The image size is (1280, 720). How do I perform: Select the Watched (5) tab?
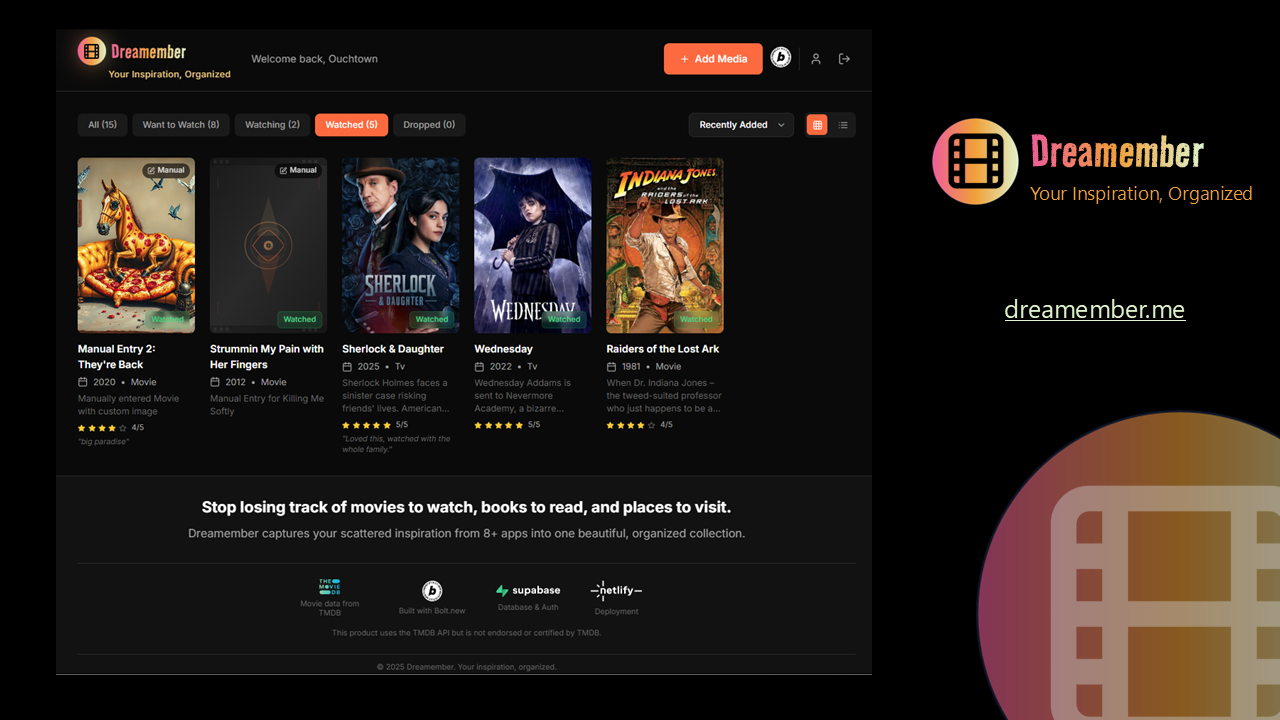[x=351, y=125]
